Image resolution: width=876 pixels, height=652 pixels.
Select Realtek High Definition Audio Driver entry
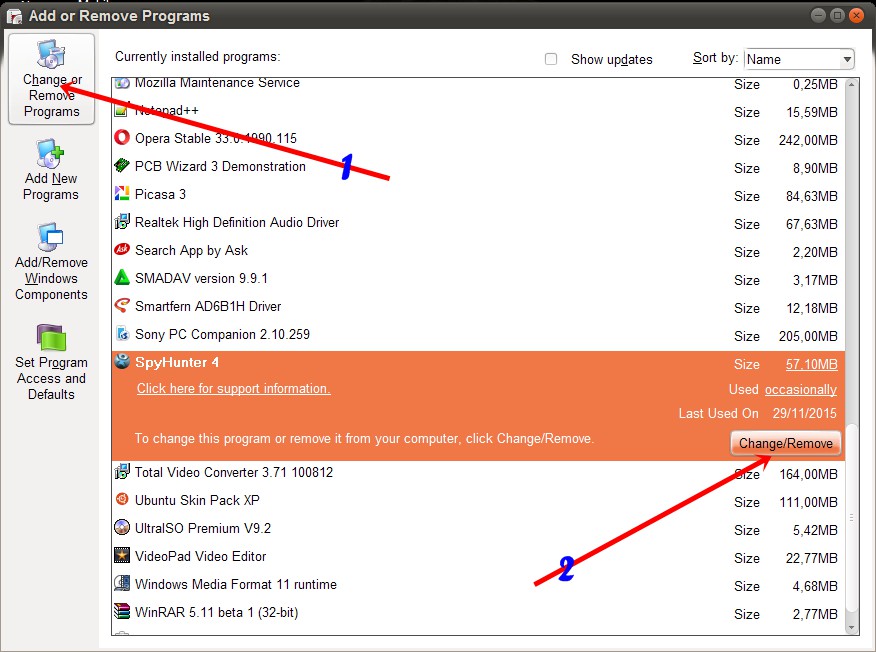(x=478, y=222)
